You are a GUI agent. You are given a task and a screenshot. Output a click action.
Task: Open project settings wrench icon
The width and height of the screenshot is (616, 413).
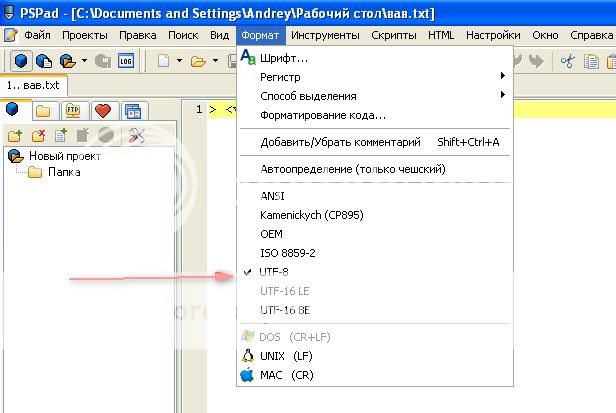pos(136,136)
